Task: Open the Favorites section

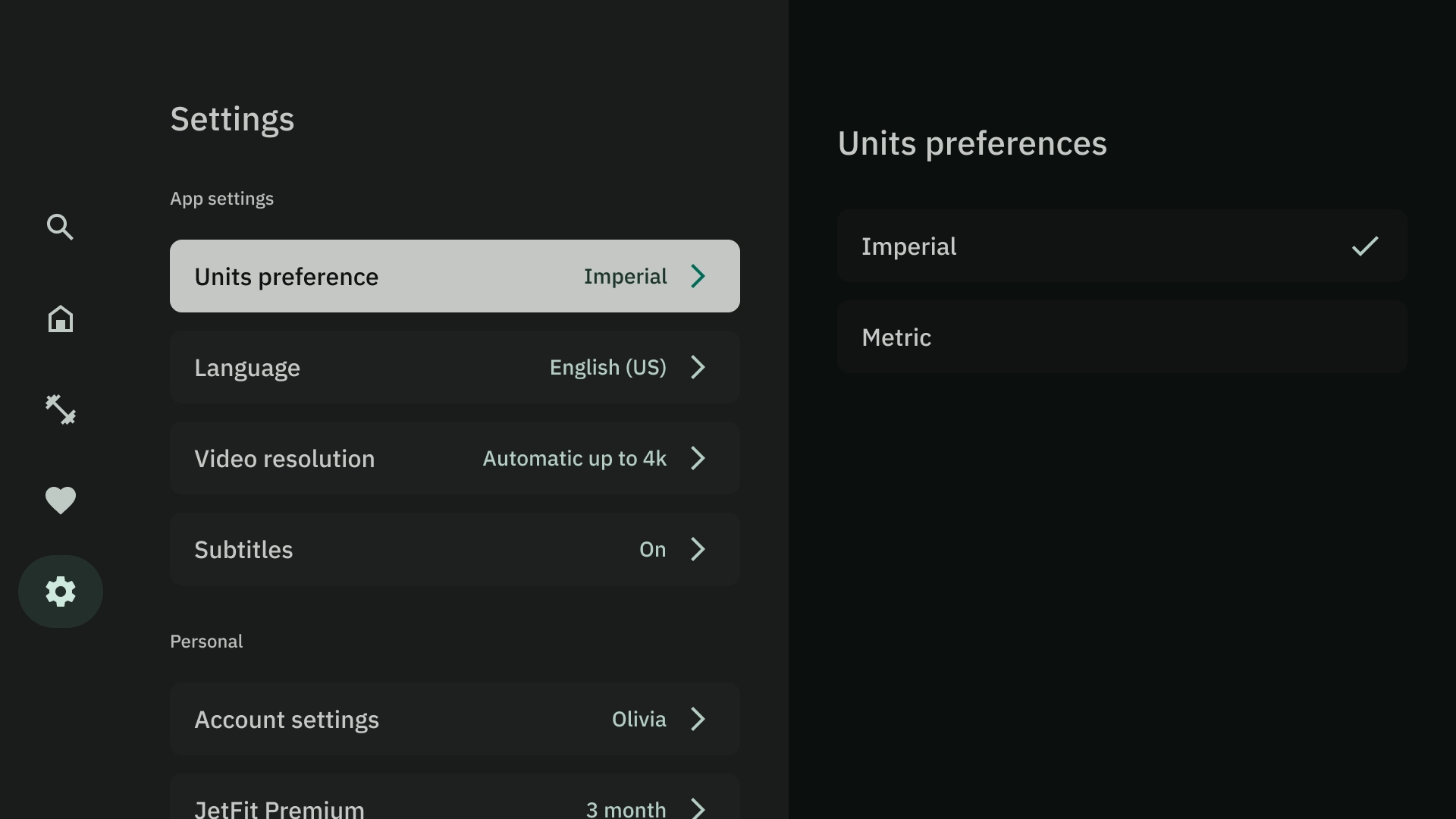Action: [60, 500]
